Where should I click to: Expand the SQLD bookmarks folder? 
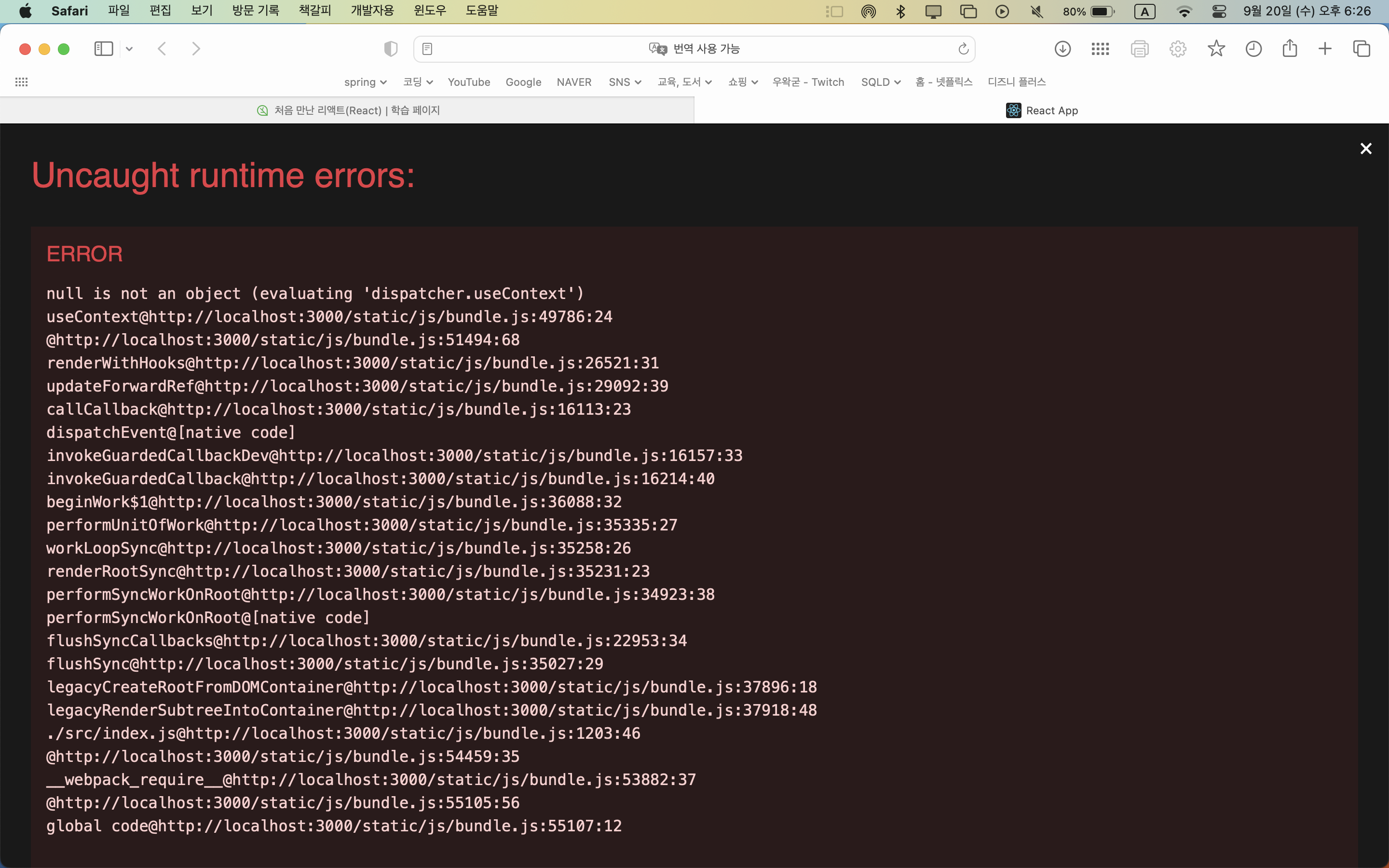[x=881, y=82]
